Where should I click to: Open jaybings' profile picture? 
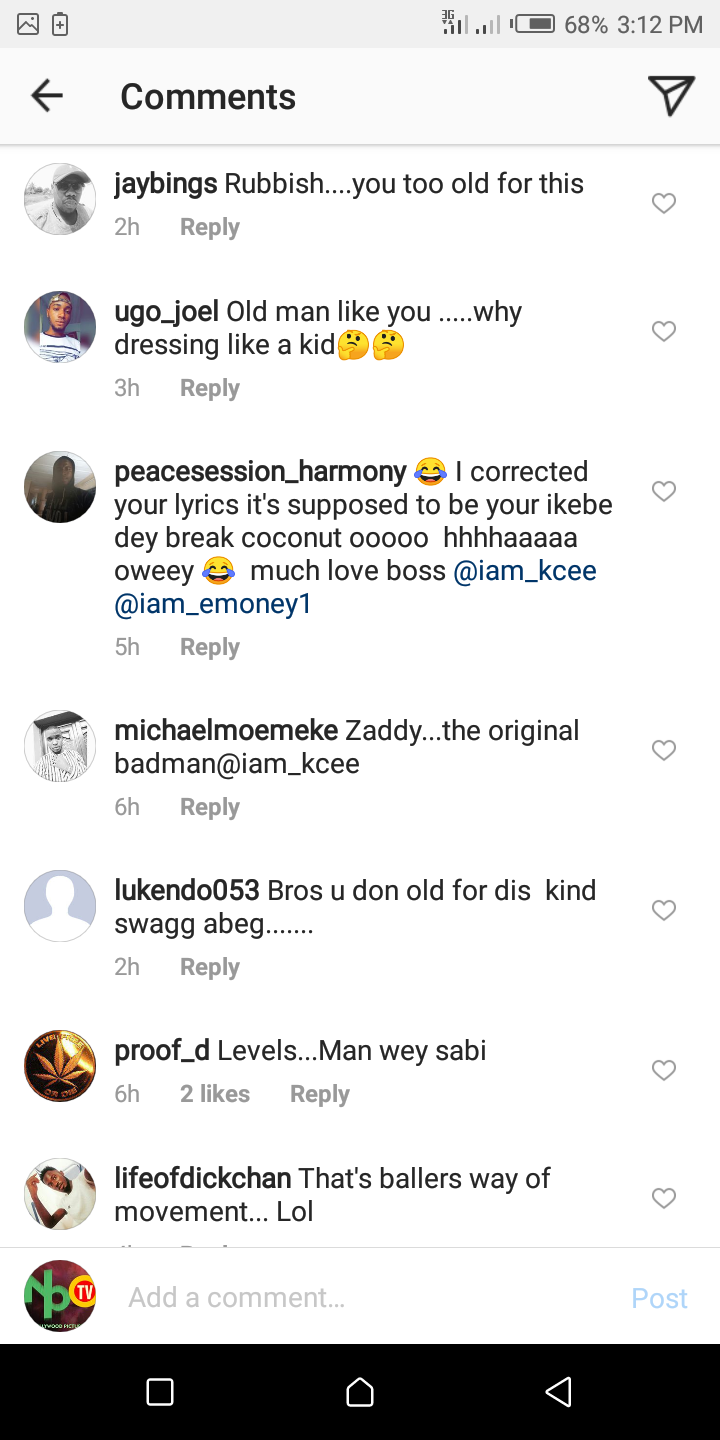(x=60, y=199)
